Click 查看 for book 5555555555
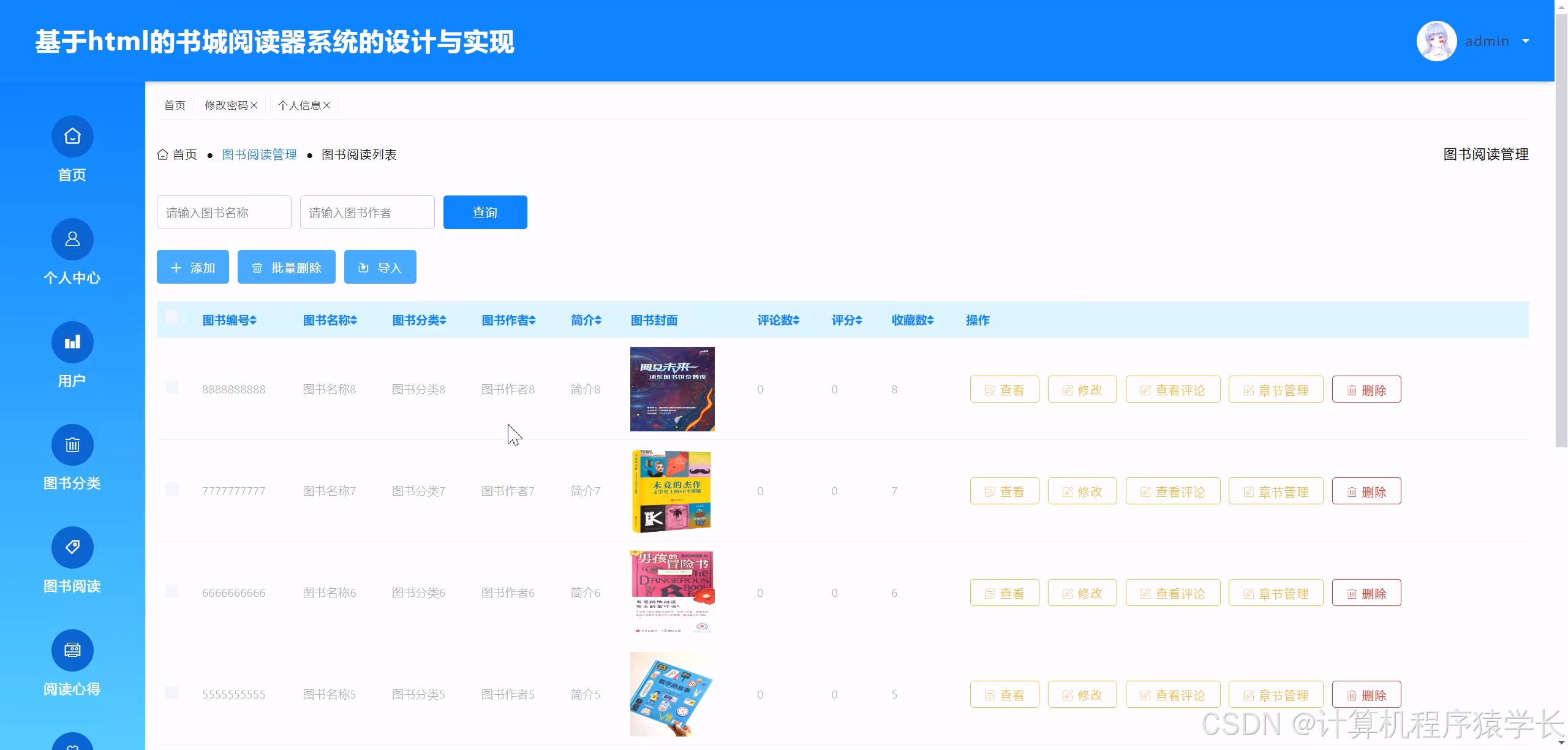The image size is (1568, 750). (x=1005, y=695)
